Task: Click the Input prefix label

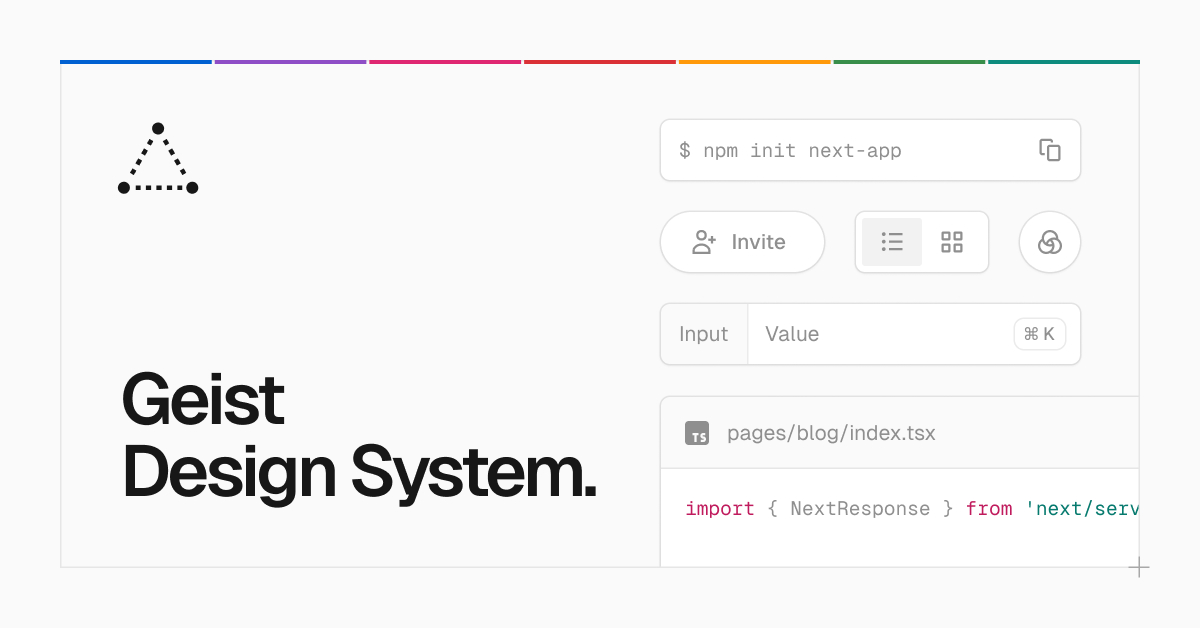Action: (x=703, y=334)
